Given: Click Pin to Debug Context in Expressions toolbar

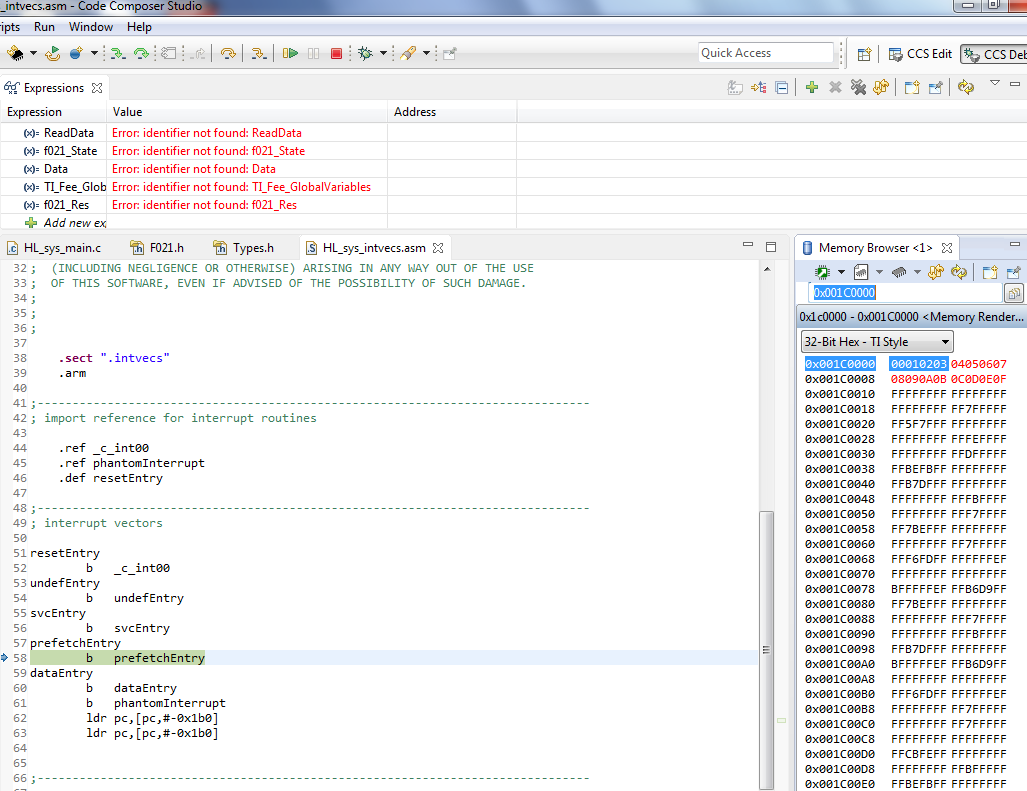Looking at the screenshot, I should tap(935, 87).
